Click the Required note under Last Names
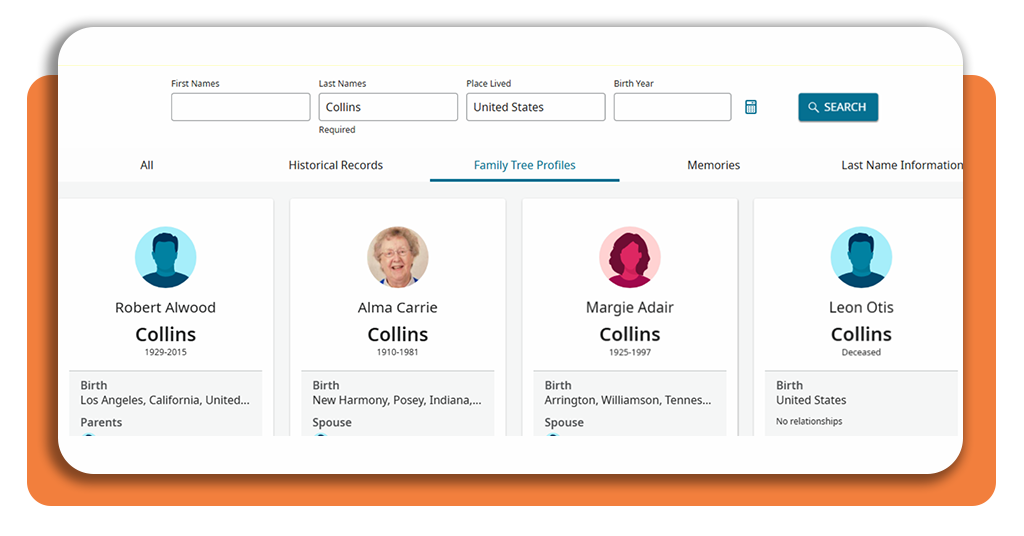1024x536 pixels. pyautogui.click(x=337, y=130)
